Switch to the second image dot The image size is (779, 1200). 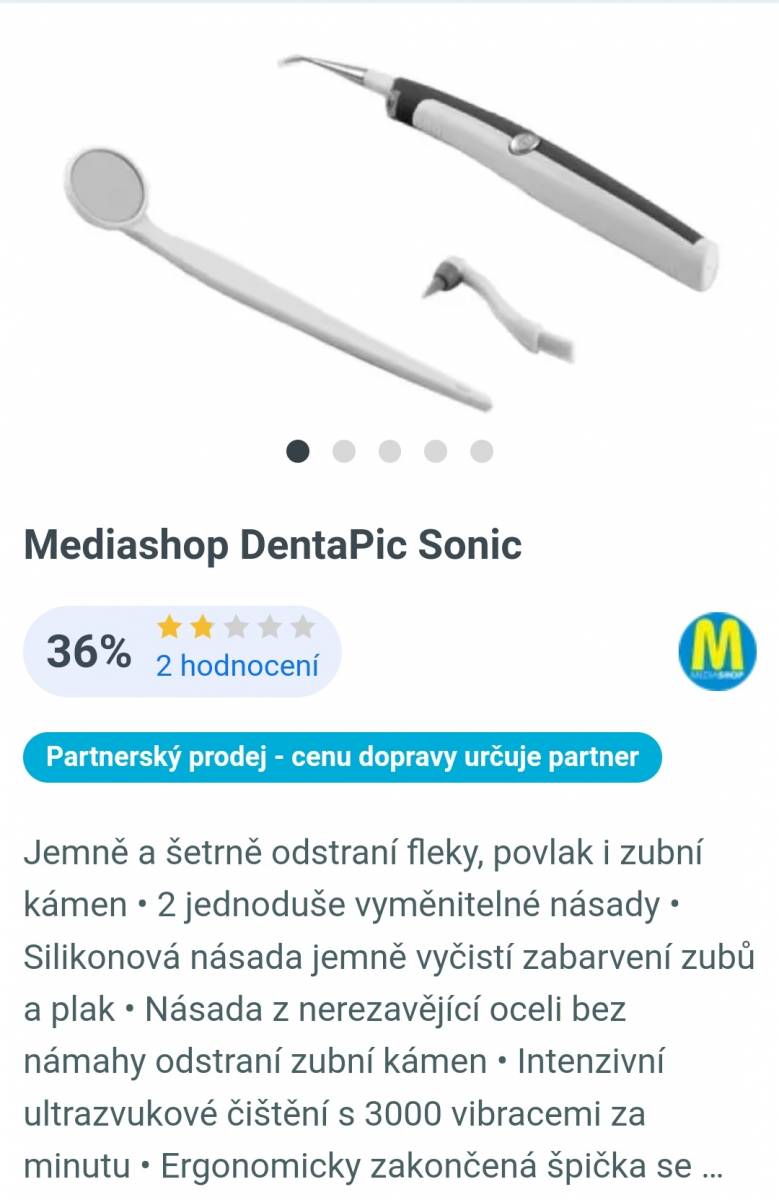[344, 451]
